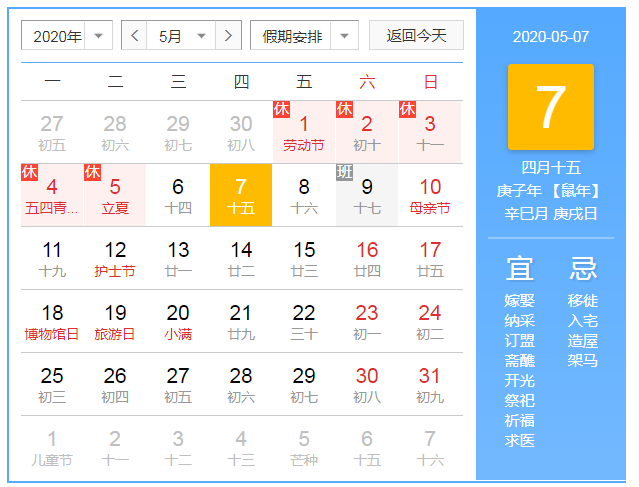Viewport: 639px width, 487px height.
Task: Select May 10 母亲节
Action: (x=430, y=195)
